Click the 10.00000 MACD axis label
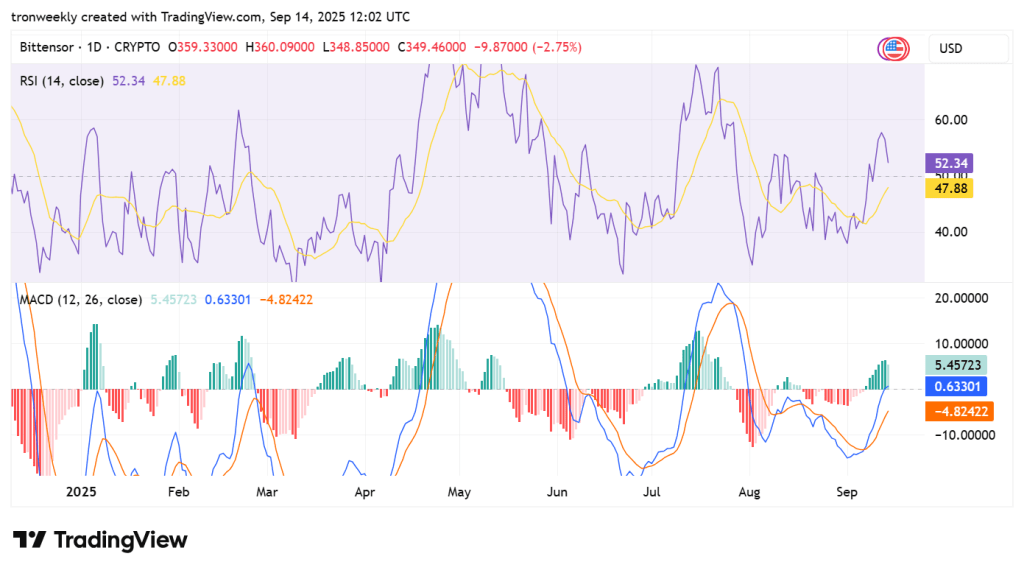1024x573 pixels. coord(961,344)
